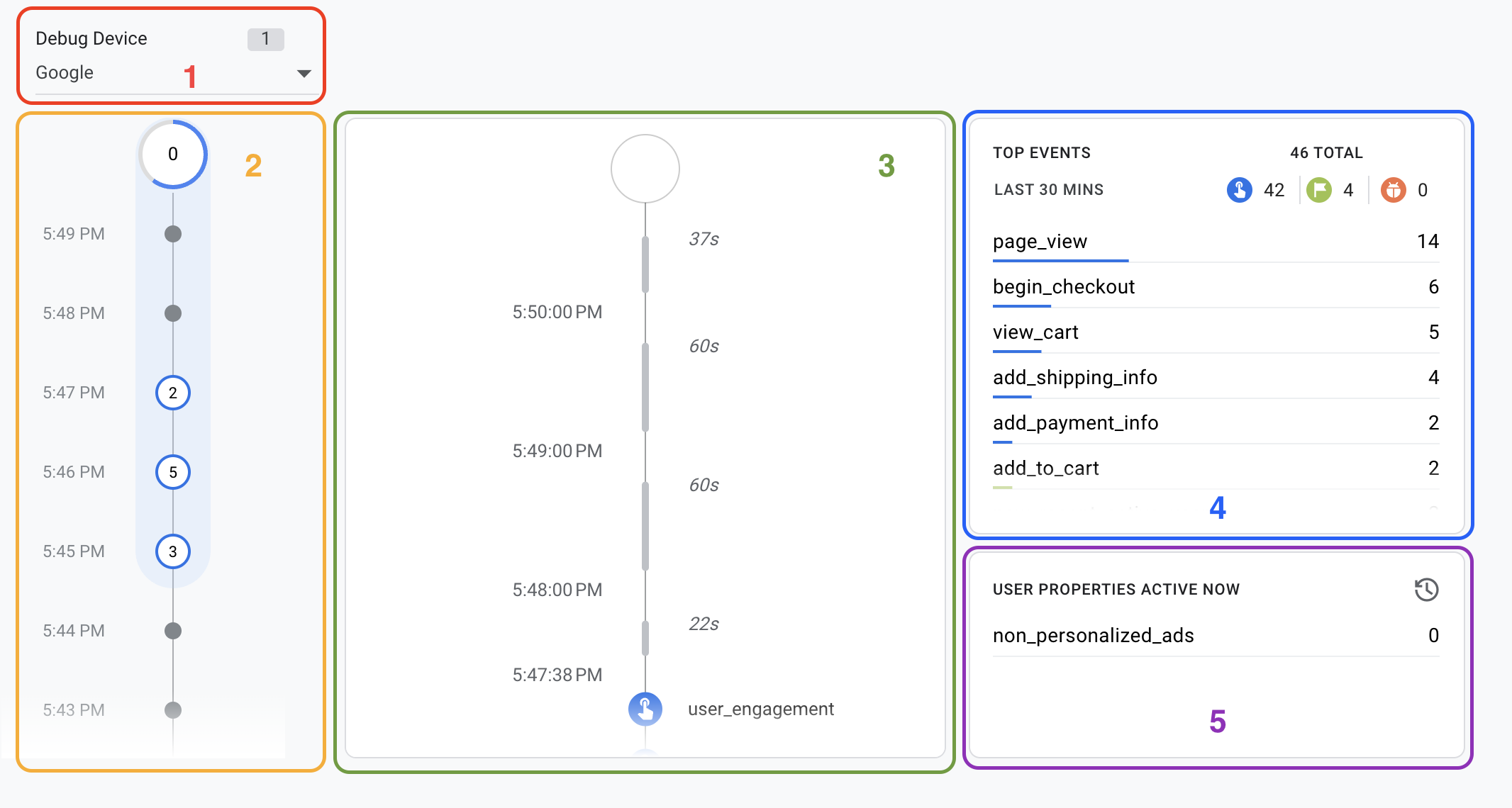Click the device count badge showing 1
Screen dimensions: 1512x808
(265, 39)
